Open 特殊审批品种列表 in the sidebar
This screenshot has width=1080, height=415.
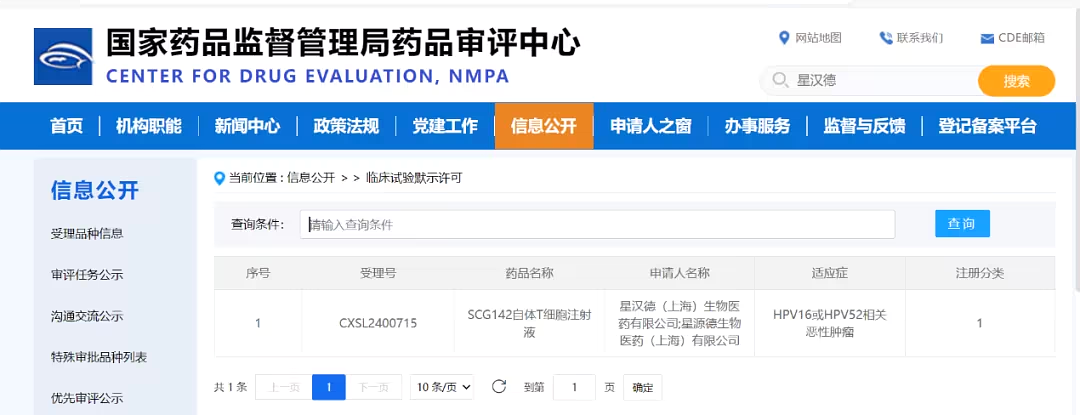coord(98,357)
